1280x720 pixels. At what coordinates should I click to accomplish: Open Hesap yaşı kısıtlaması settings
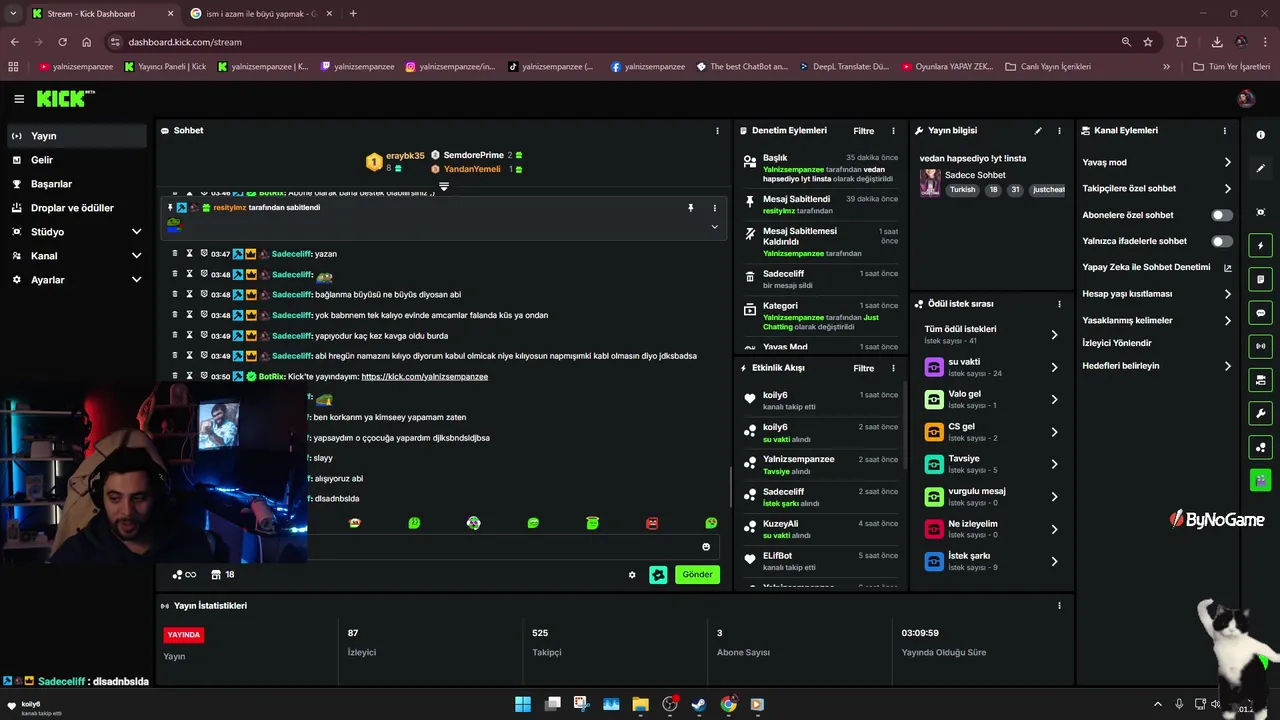pyautogui.click(x=1157, y=294)
